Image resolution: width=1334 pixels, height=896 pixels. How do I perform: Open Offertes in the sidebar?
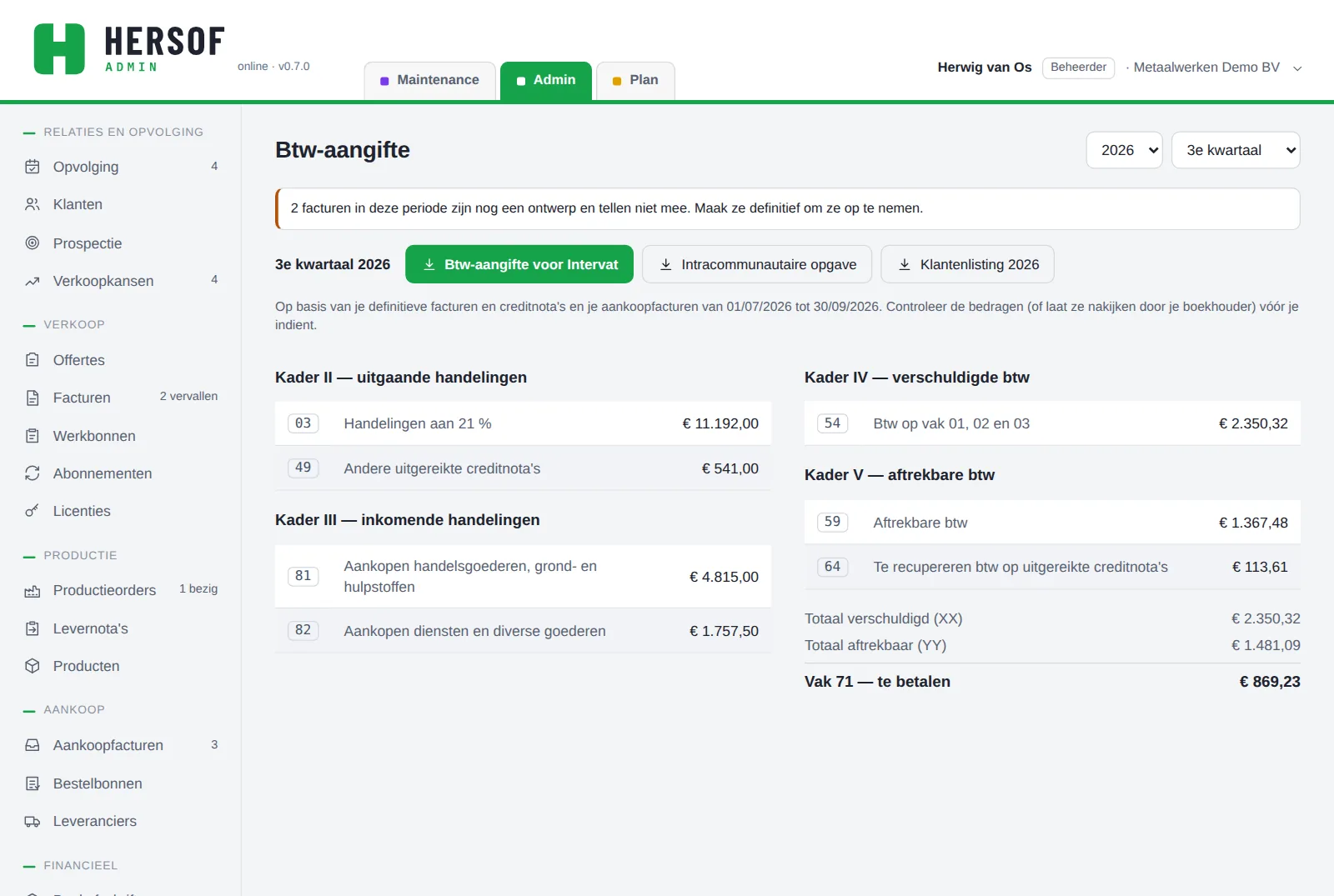pos(121,360)
